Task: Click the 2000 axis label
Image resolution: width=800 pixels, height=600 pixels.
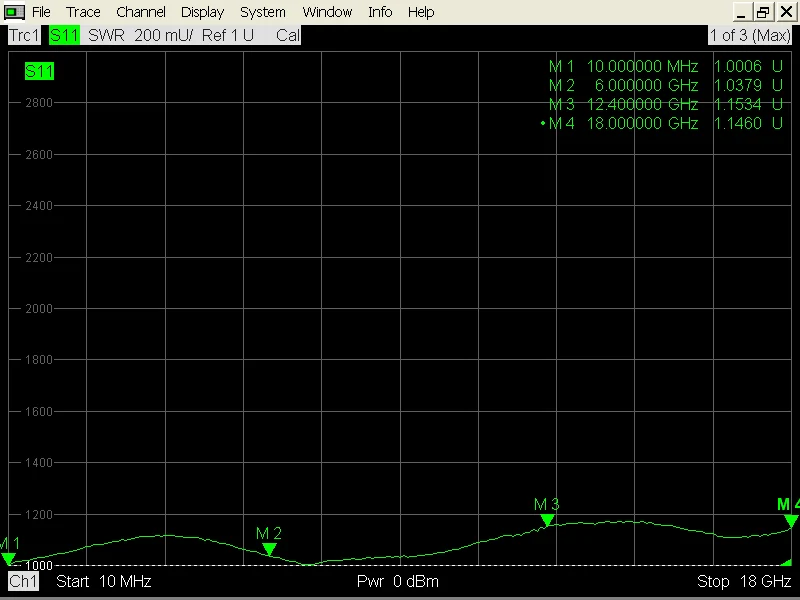Action: click(x=39, y=309)
